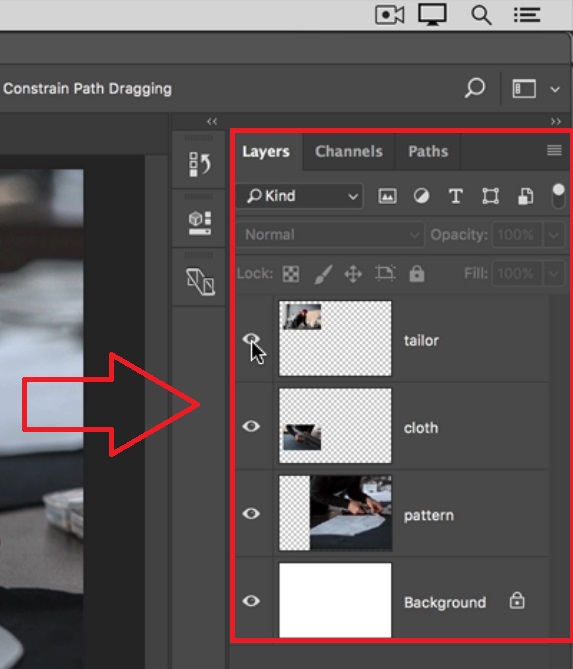
Task: Click the Fill value field
Action: 517,273
